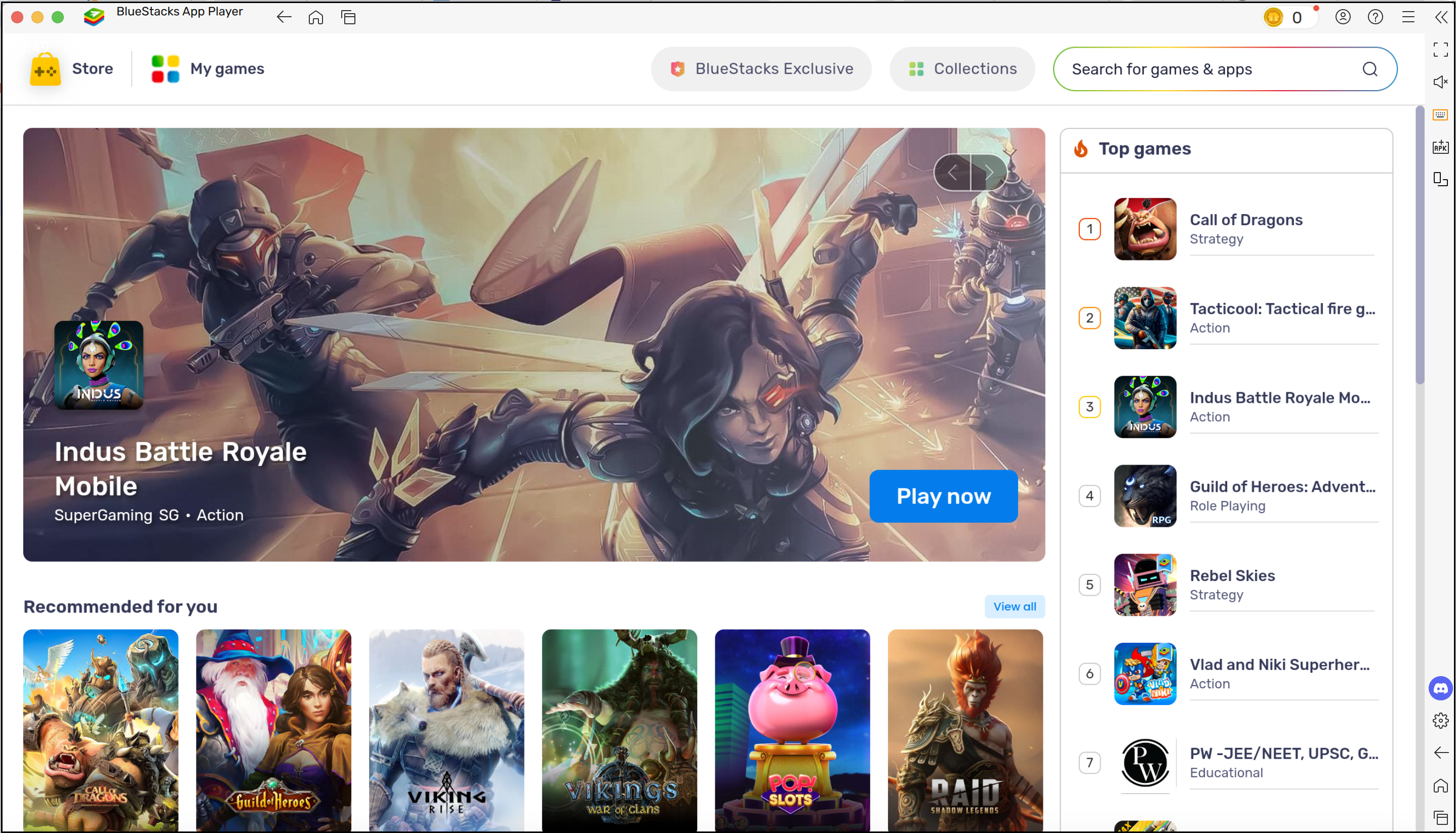
Task: Open the Multi-instance manager
Action: pyautogui.click(x=1440, y=179)
